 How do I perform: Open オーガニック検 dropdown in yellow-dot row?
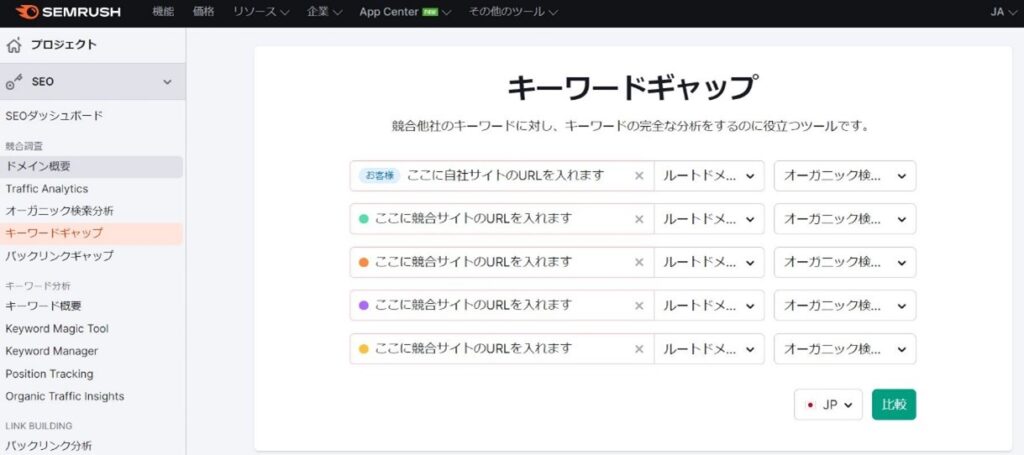click(x=845, y=349)
